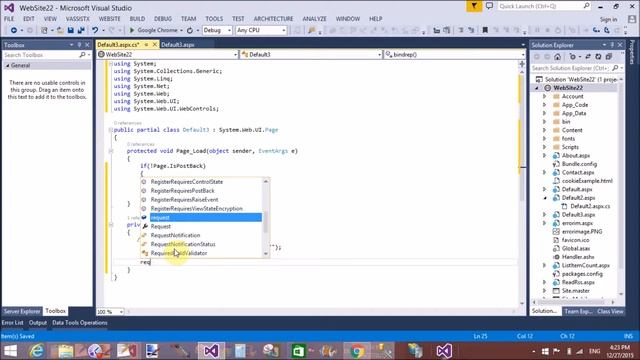Click Solution Explorer Collapse All icon

coord(609,57)
